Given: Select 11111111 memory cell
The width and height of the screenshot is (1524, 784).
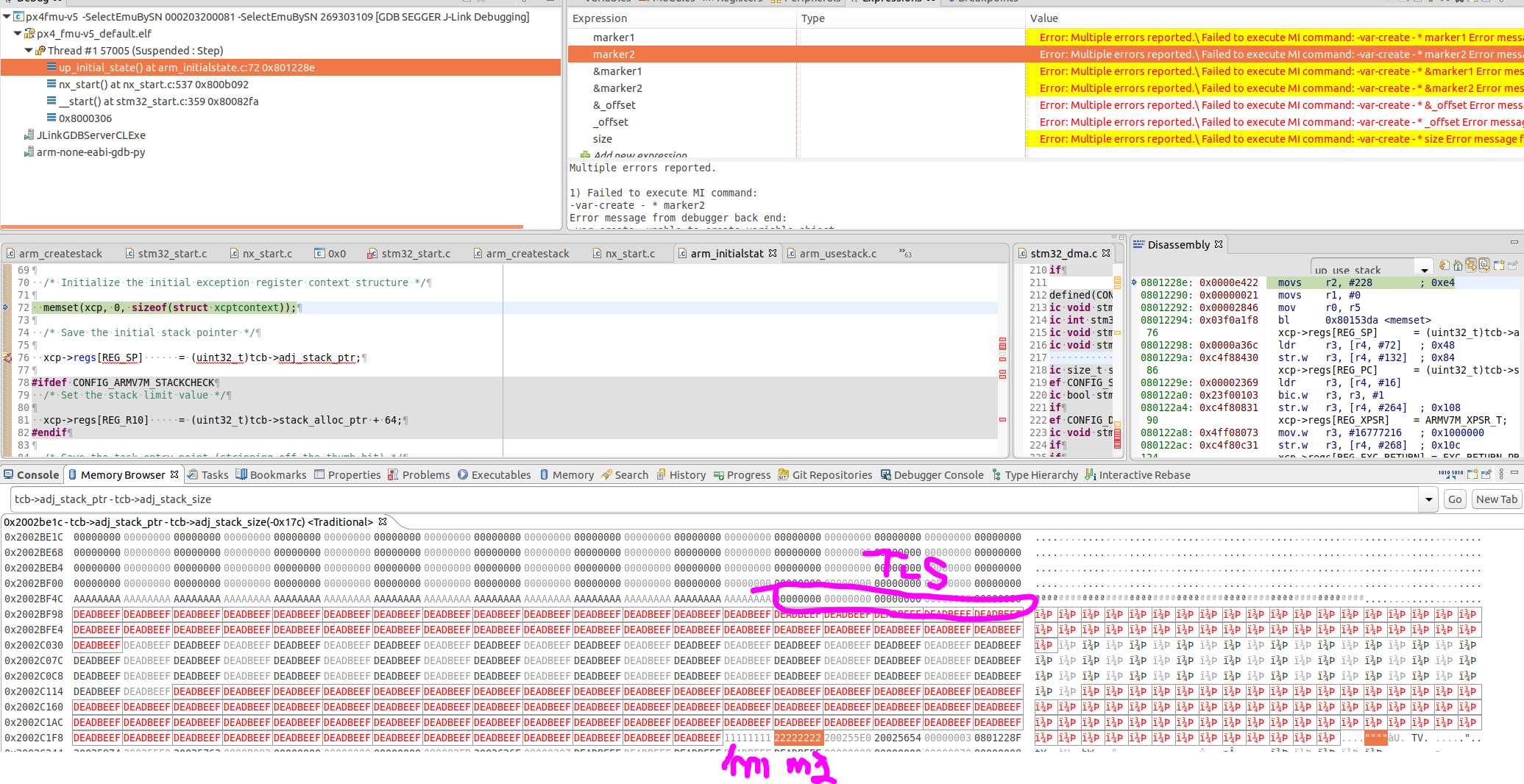Looking at the screenshot, I should point(748,738).
